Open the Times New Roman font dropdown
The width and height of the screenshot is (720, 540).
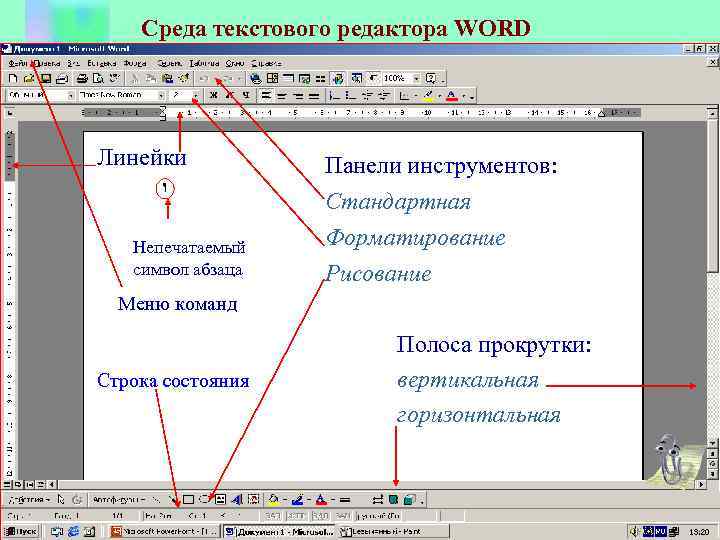(161, 96)
